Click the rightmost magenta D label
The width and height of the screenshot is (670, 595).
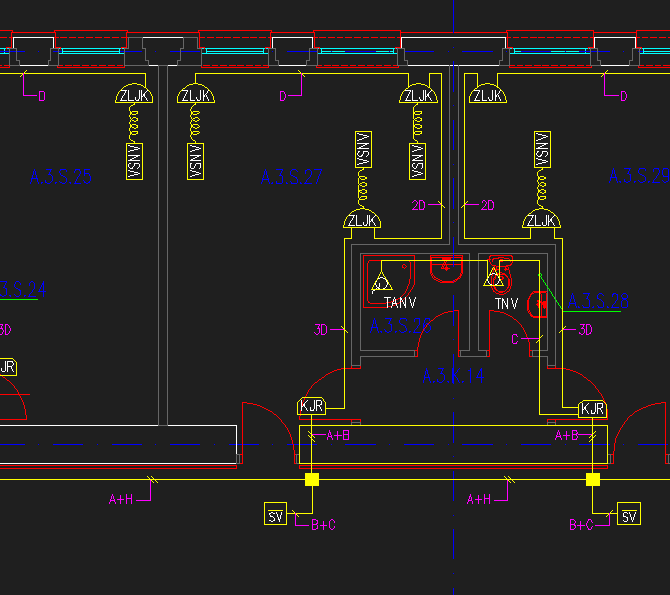[623, 96]
